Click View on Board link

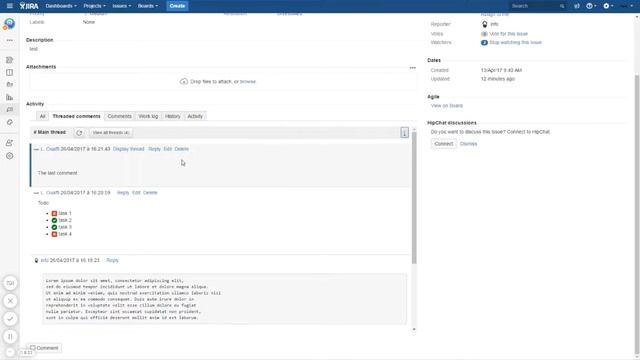pyautogui.click(x=447, y=106)
